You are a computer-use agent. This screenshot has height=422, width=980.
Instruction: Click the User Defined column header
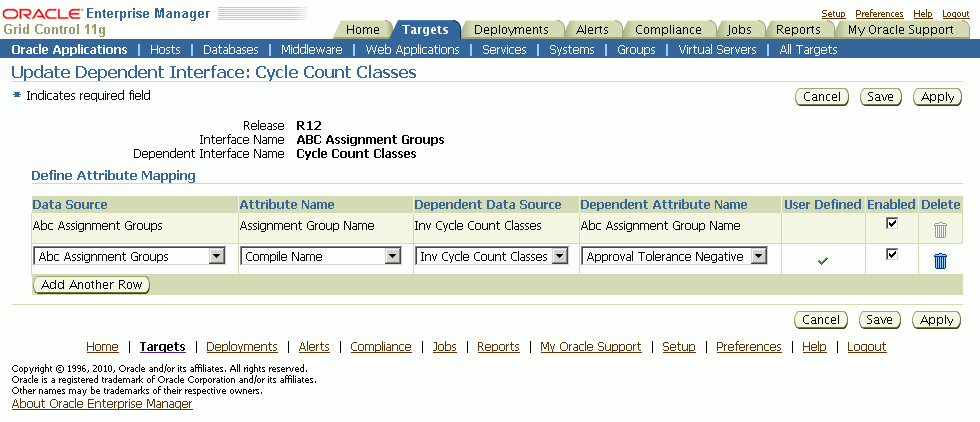(x=822, y=204)
